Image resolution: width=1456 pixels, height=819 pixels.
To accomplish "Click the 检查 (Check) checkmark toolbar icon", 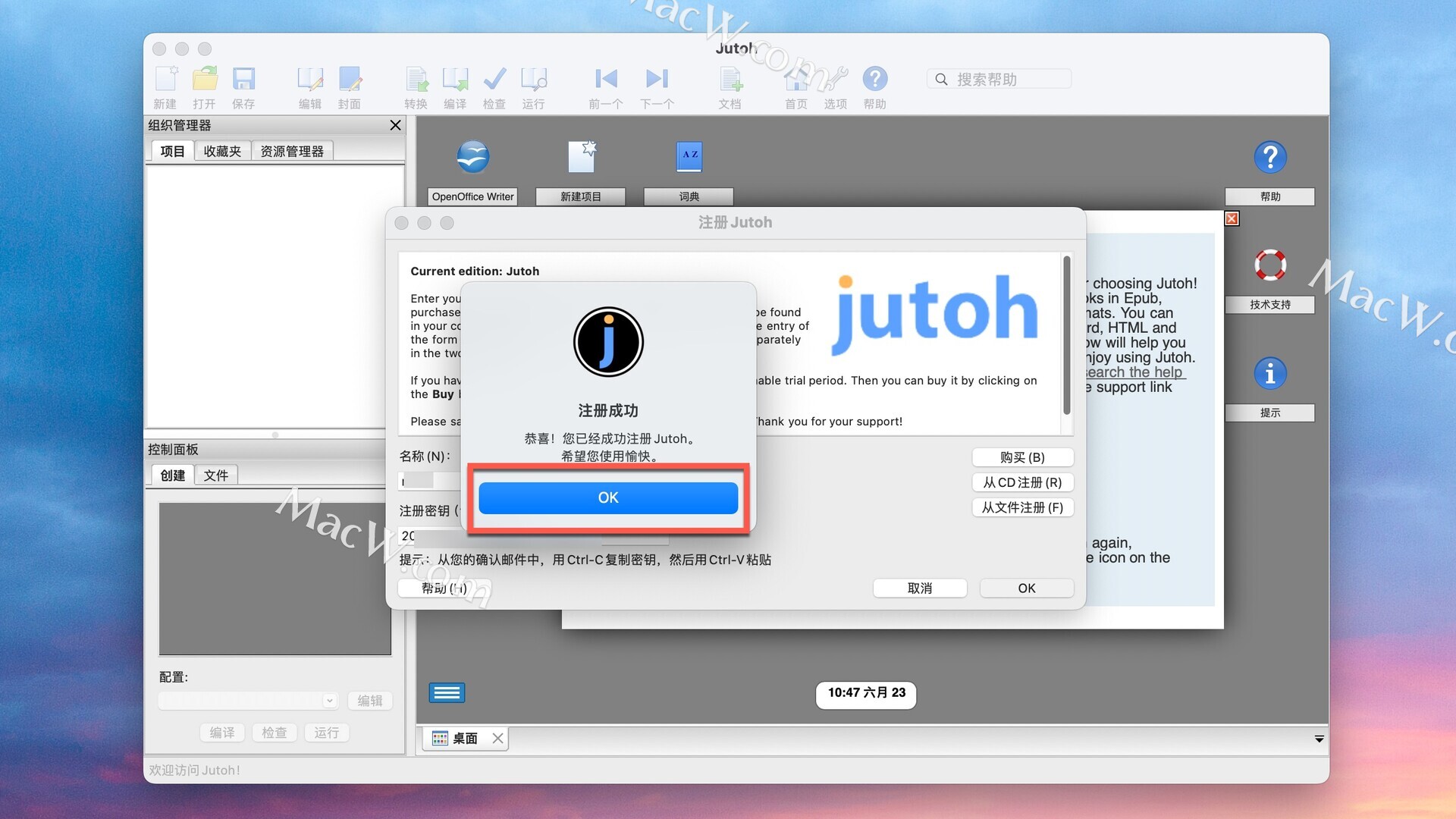I will point(494,79).
